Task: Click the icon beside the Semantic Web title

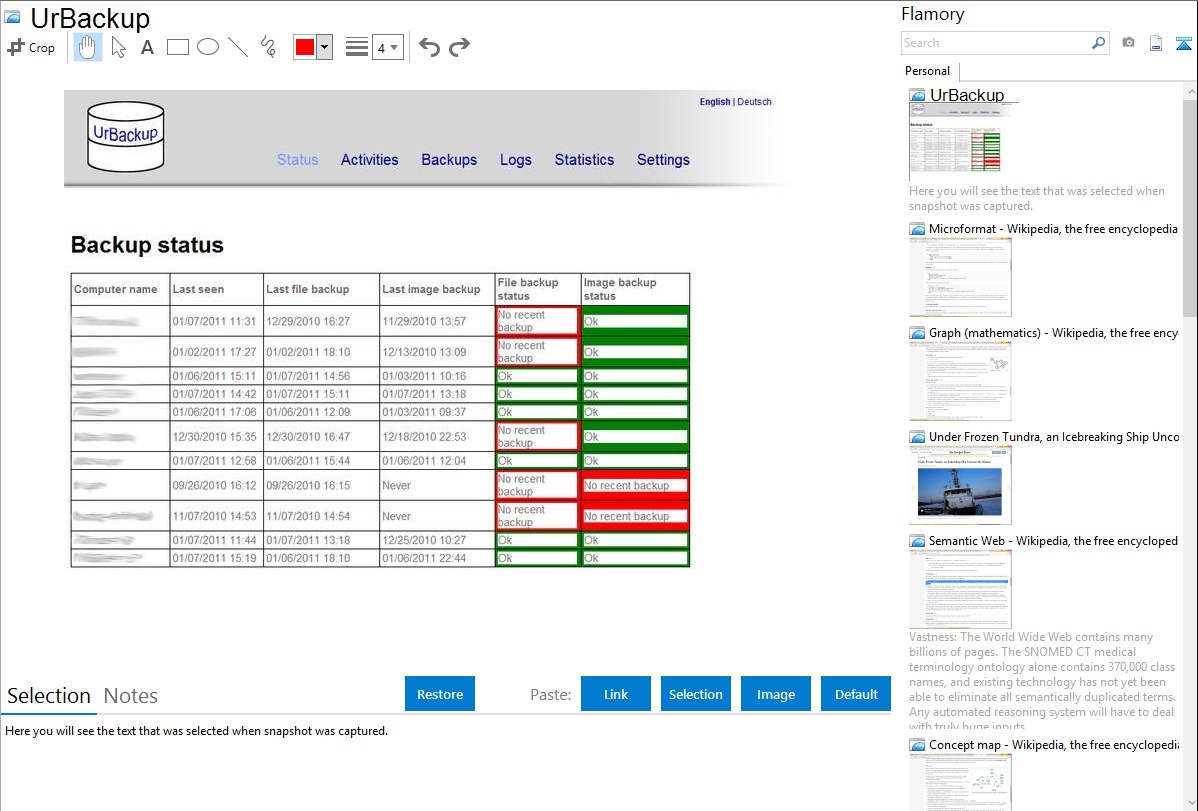Action: (917, 541)
